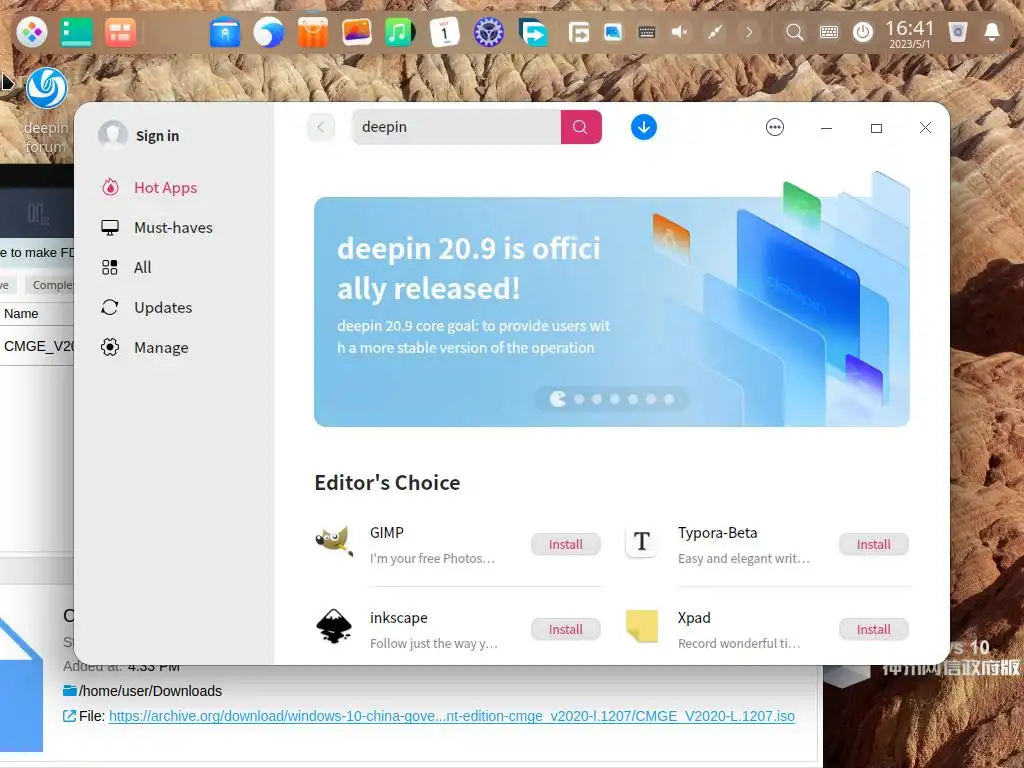The height and width of the screenshot is (768, 1024).
Task: Click the picture tray plugin icon
Action: [x=613, y=31]
